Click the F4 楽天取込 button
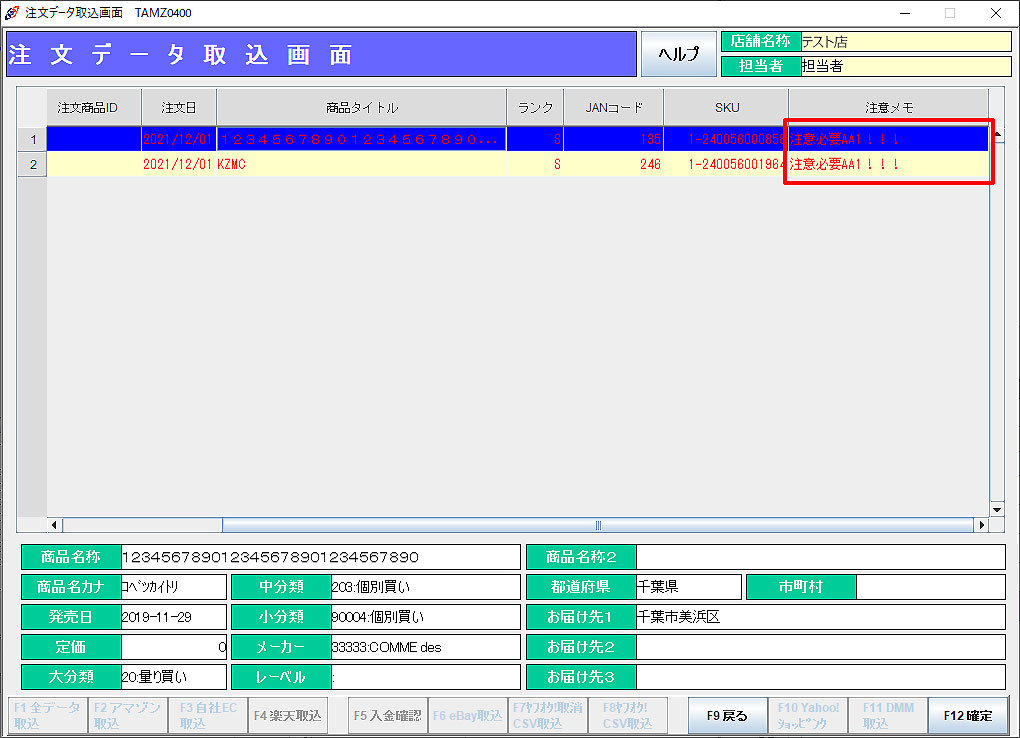This screenshot has width=1020, height=738. tap(288, 715)
